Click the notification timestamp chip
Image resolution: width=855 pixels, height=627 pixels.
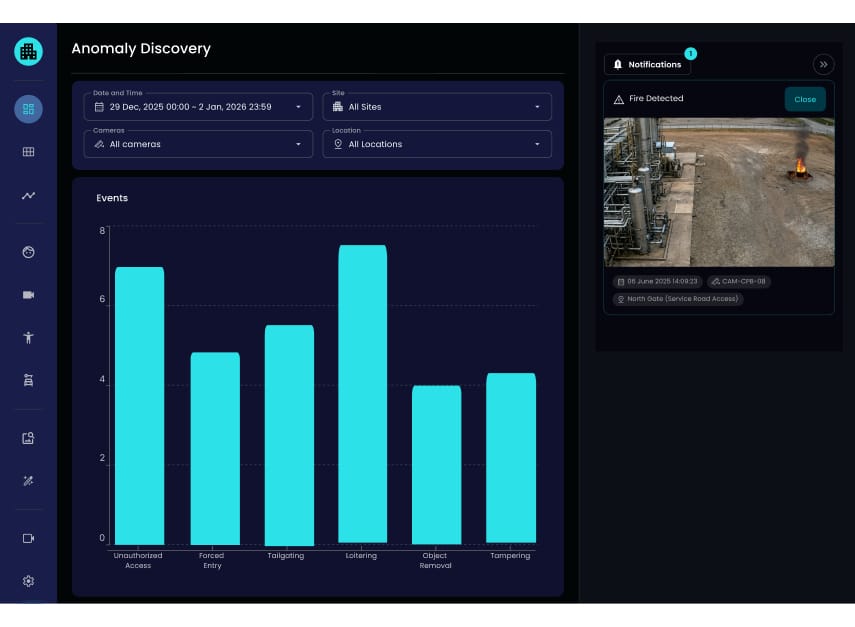[x=658, y=281]
